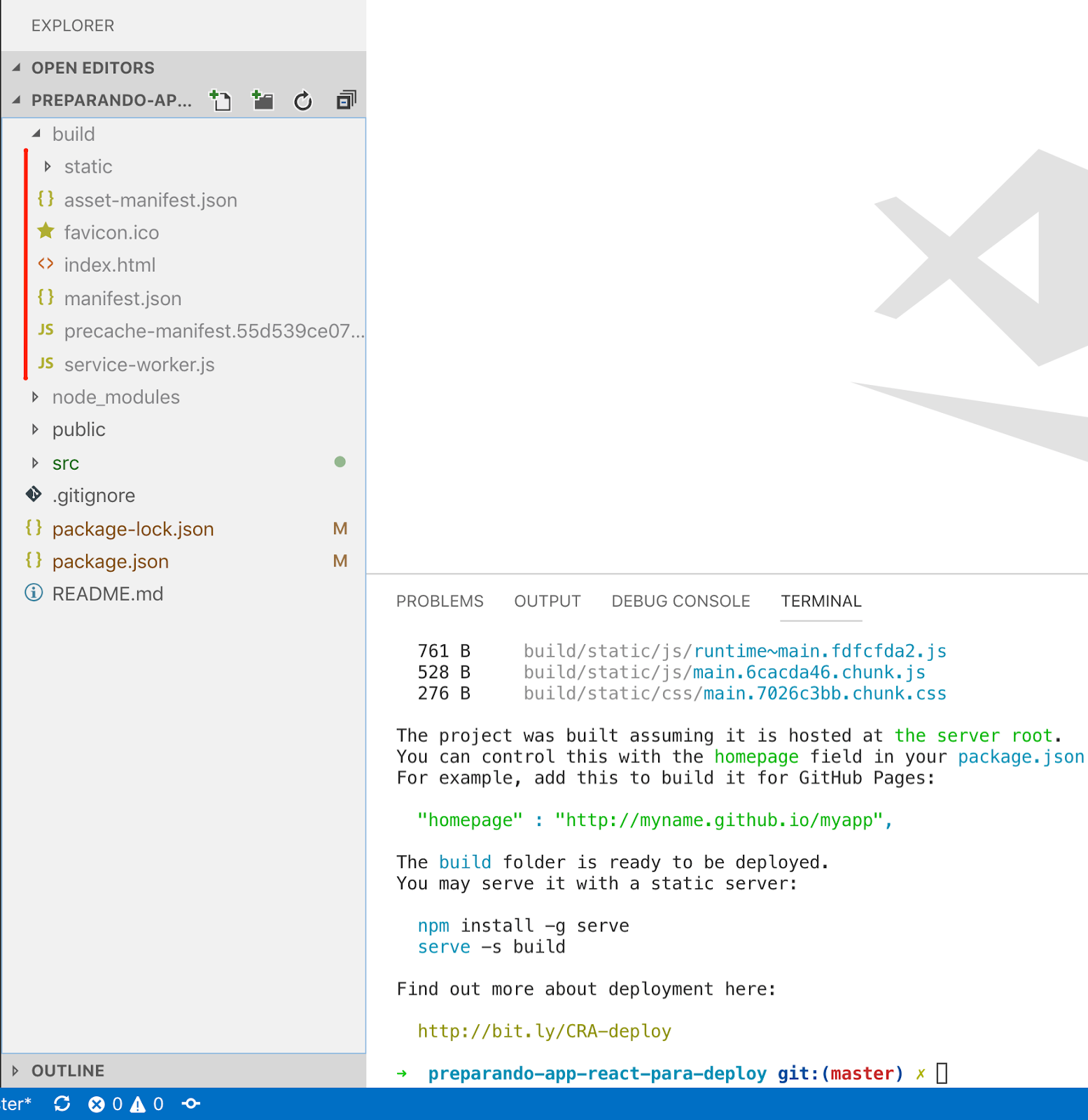Click the sync changes icon in status bar

(x=62, y=1104)
